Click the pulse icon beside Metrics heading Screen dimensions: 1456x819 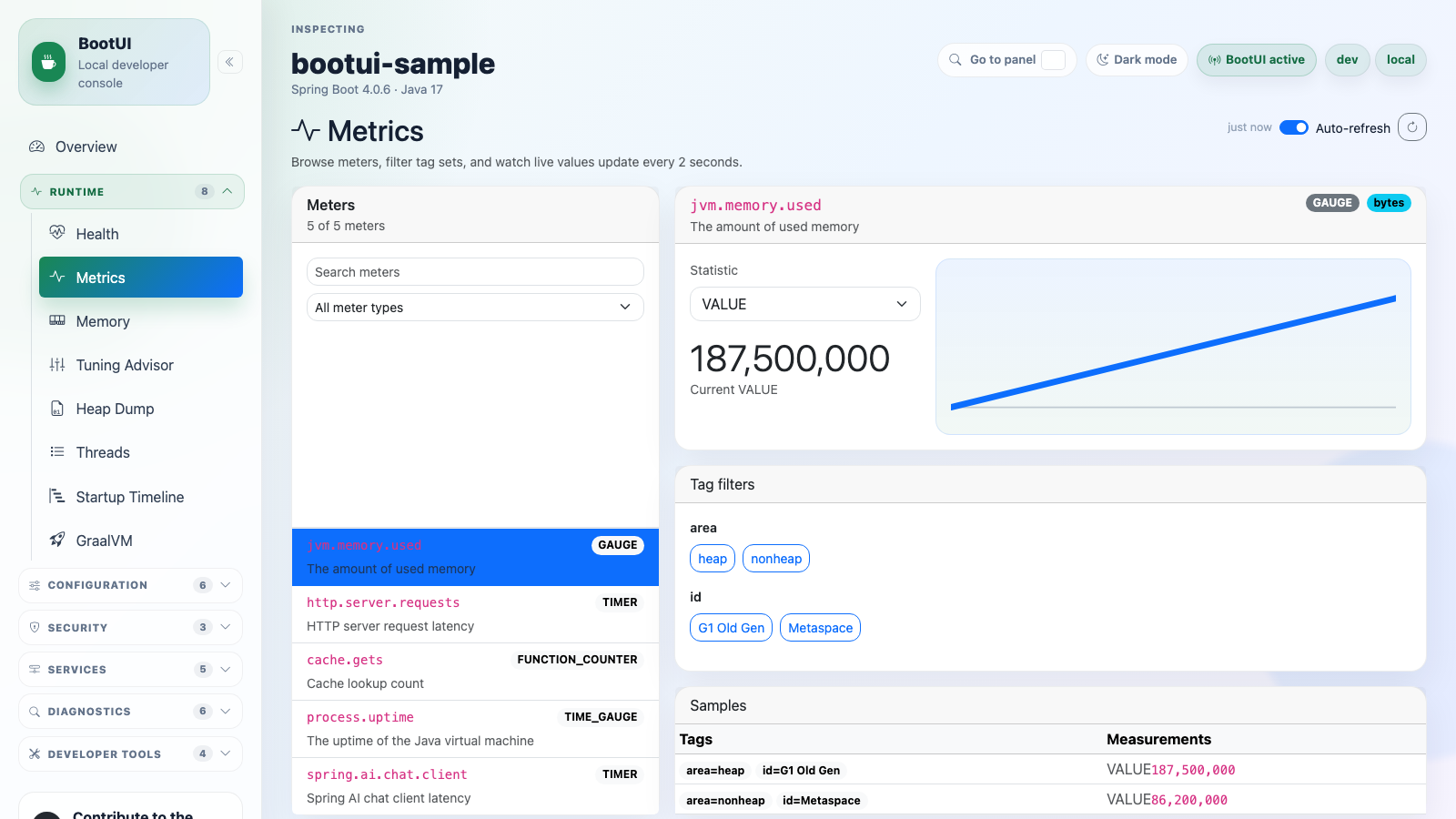tap(306, 130)
